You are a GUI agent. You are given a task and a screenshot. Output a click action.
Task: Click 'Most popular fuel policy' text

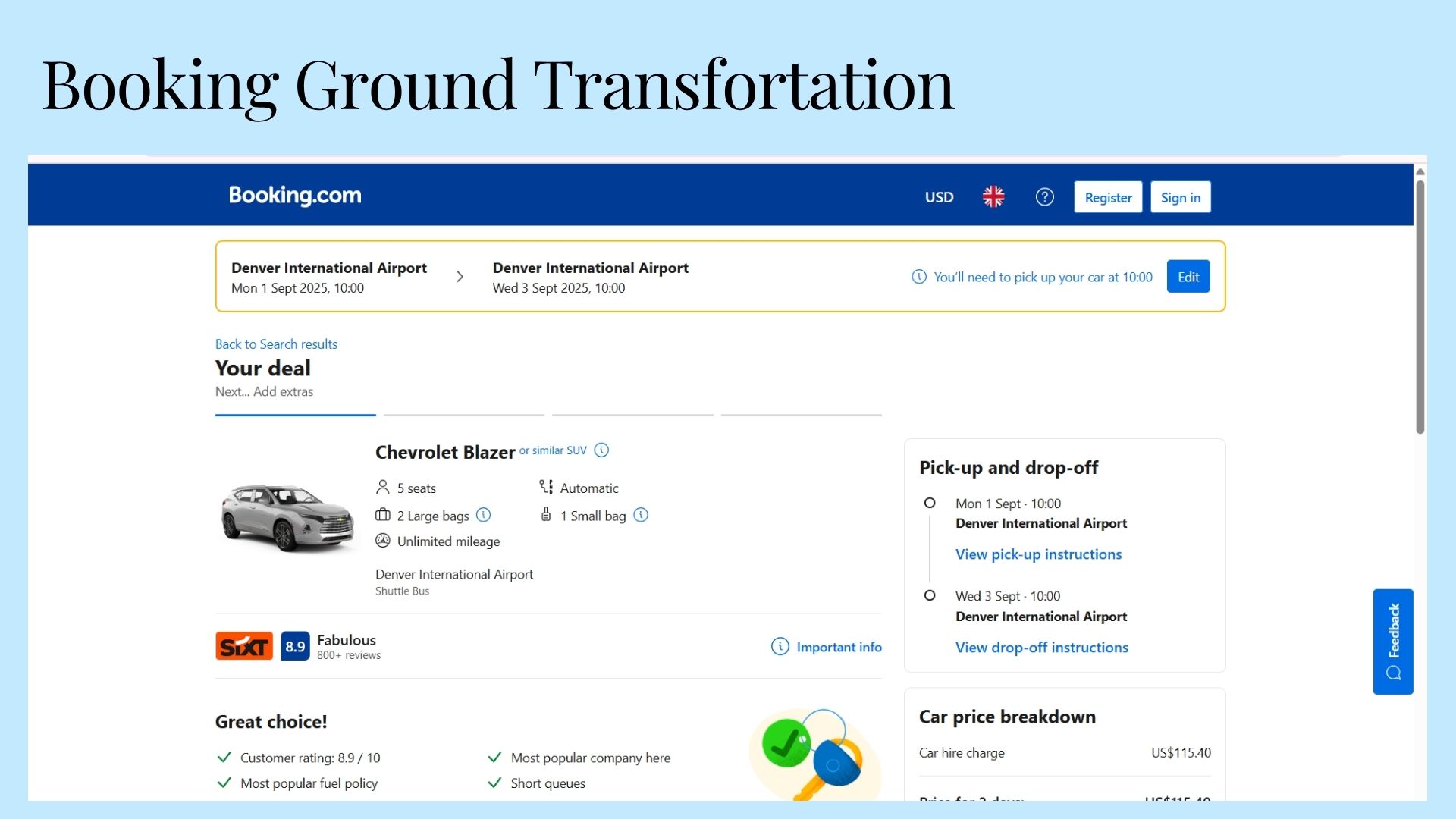[309, 783]
